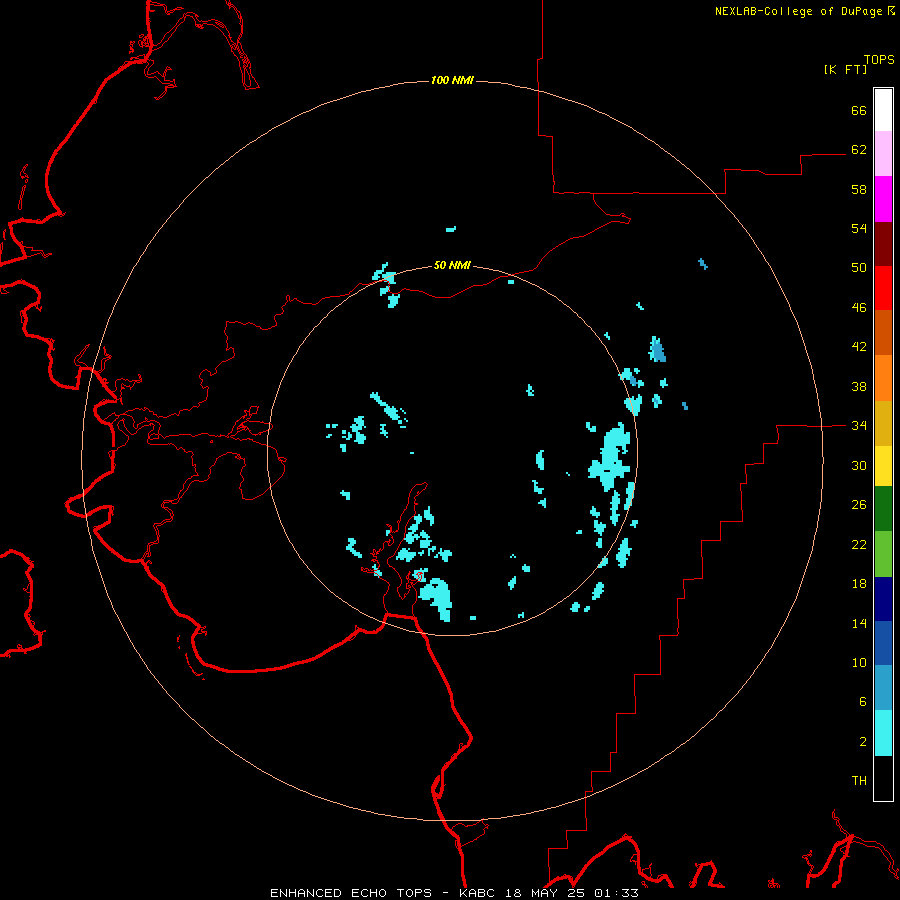Click the magenta legend swatch
900x900 pixels.
coord(883,199)
